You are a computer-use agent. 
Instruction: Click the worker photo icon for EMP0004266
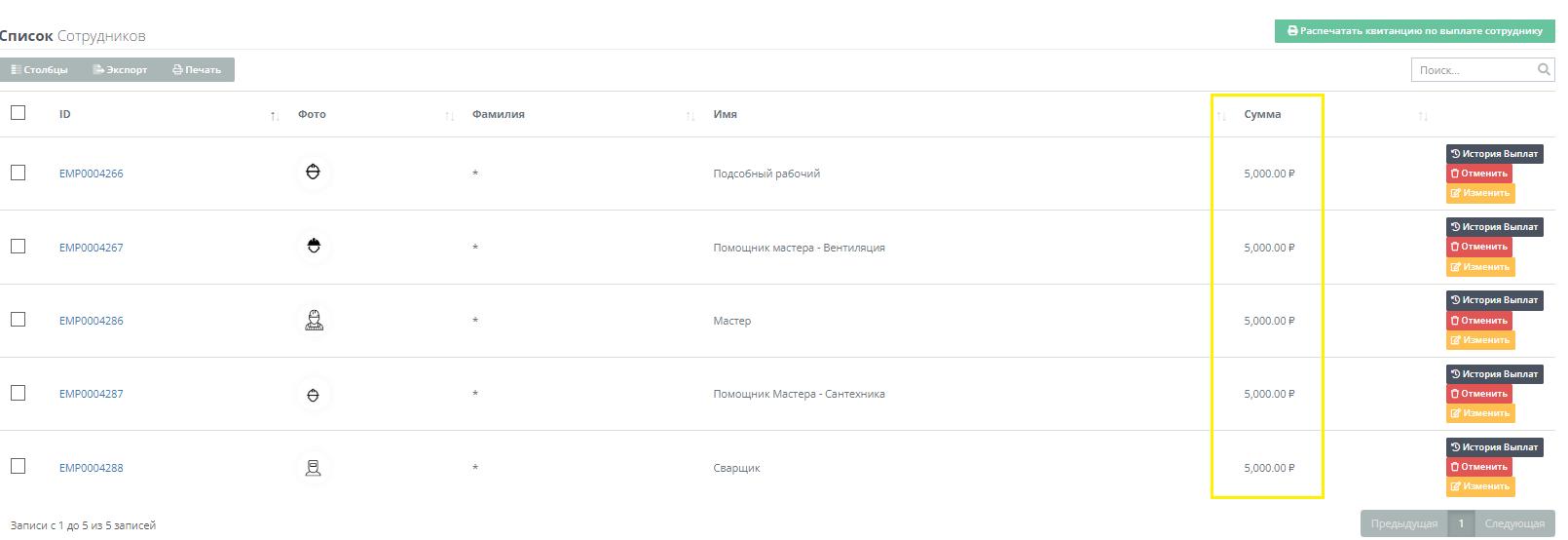tap(313, 173)
